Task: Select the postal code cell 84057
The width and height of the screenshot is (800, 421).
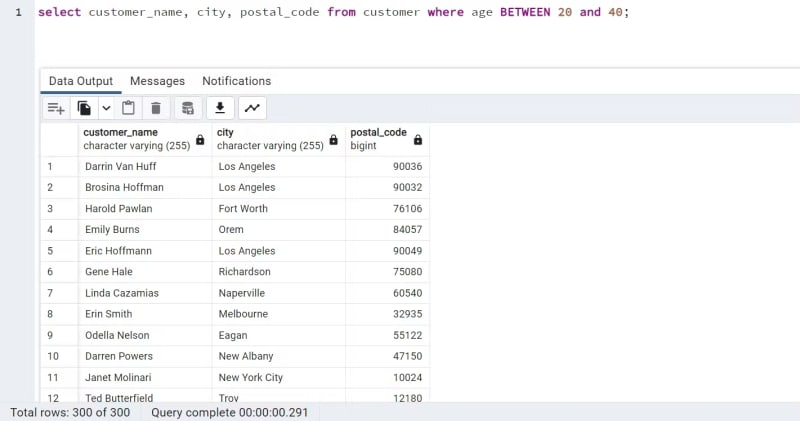Action: point(387,230)
